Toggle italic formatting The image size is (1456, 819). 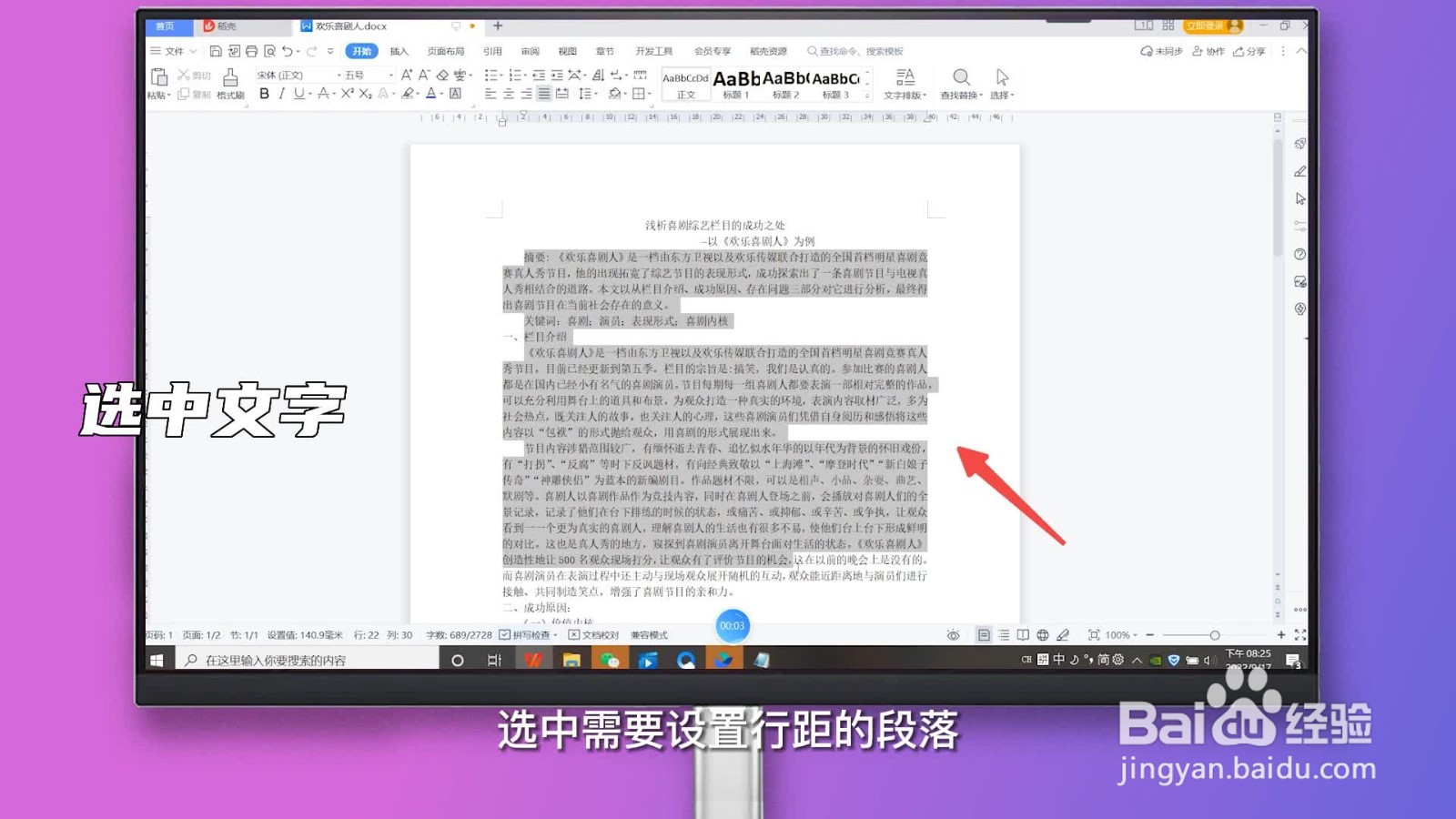click(x=283, y=94)
